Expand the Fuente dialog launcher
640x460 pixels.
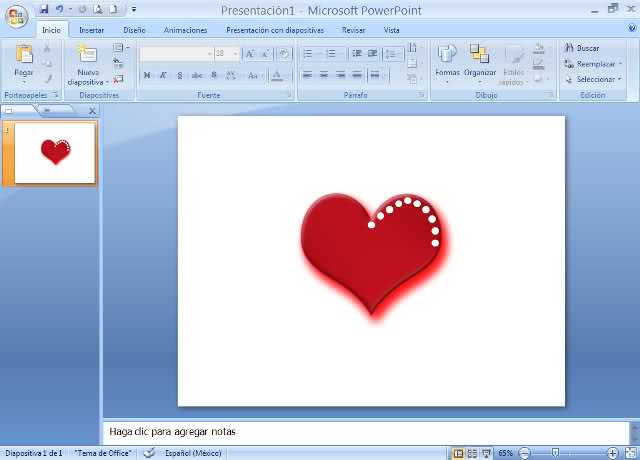[289, 95]
